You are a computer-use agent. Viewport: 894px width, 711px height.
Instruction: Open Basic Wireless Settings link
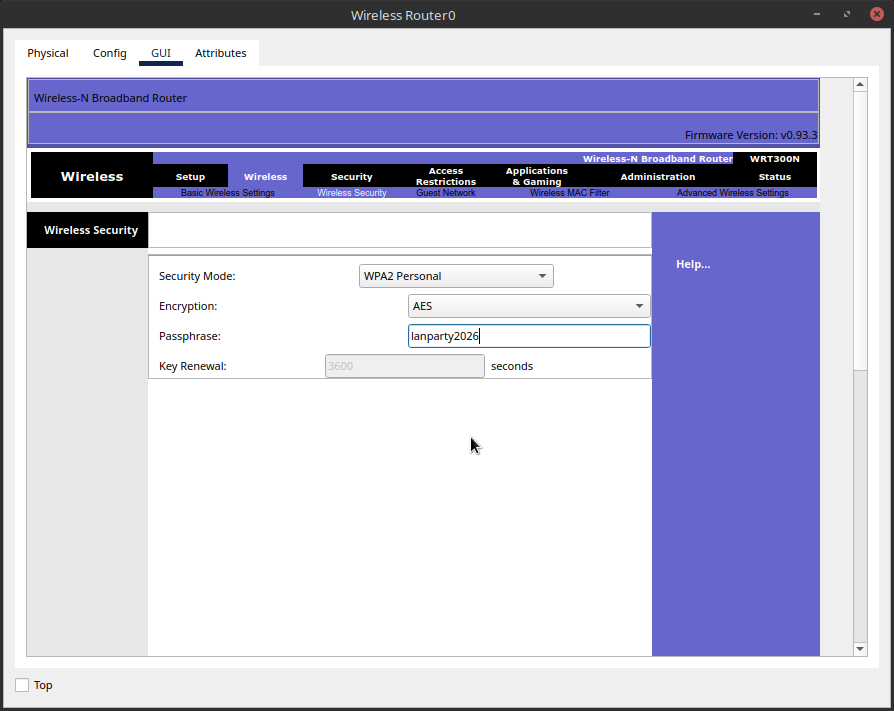click(227, 193)
